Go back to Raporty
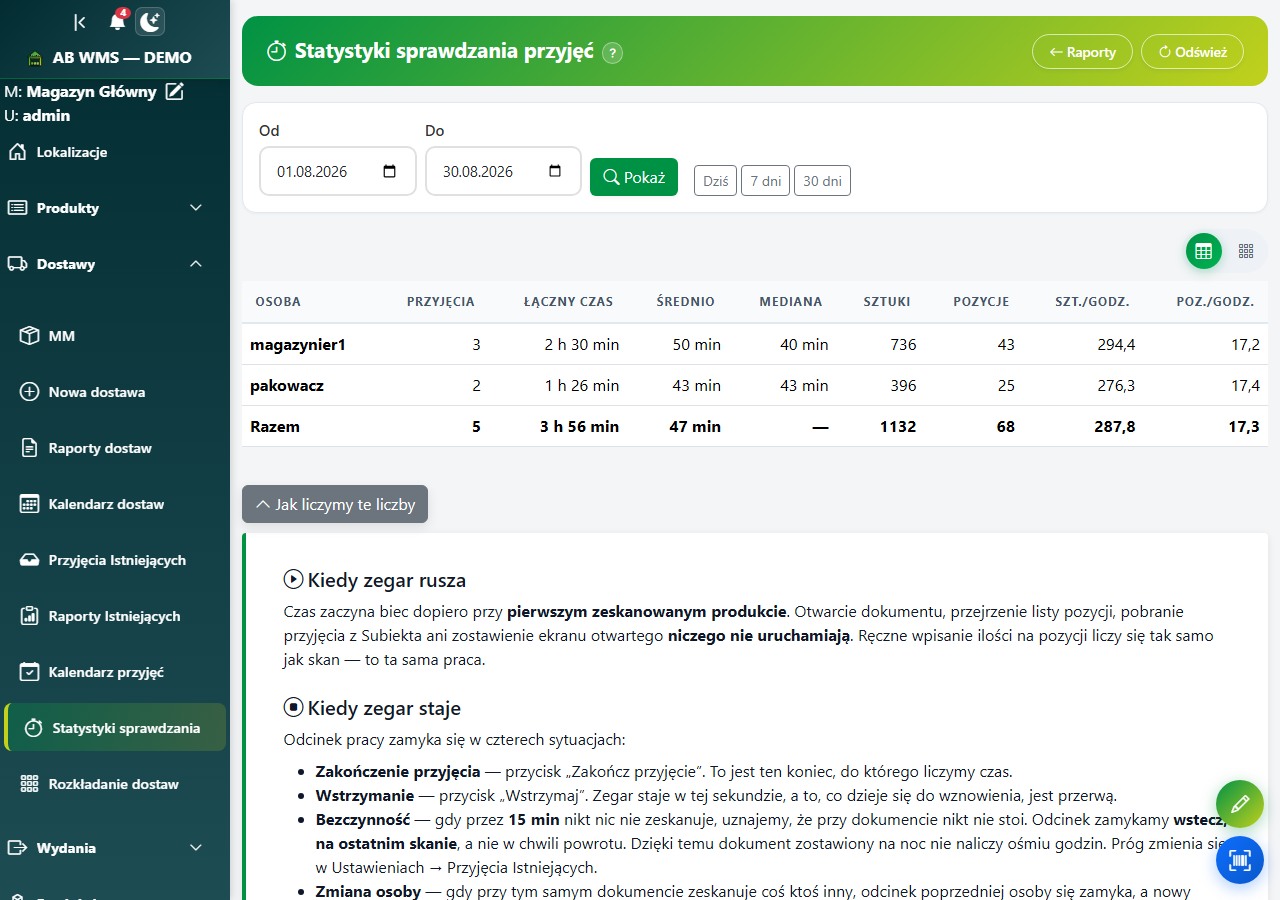The image size is (1280, 900). [x=1082, y=52]
